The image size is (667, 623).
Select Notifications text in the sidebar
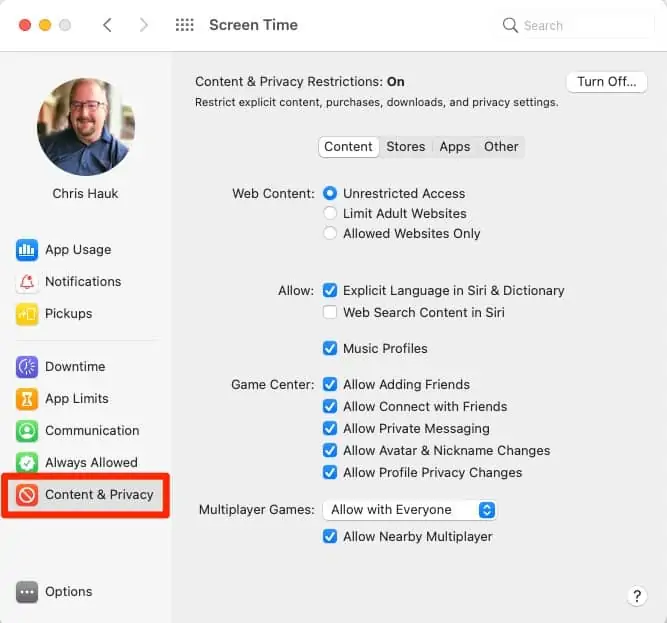tap(83, 282)
